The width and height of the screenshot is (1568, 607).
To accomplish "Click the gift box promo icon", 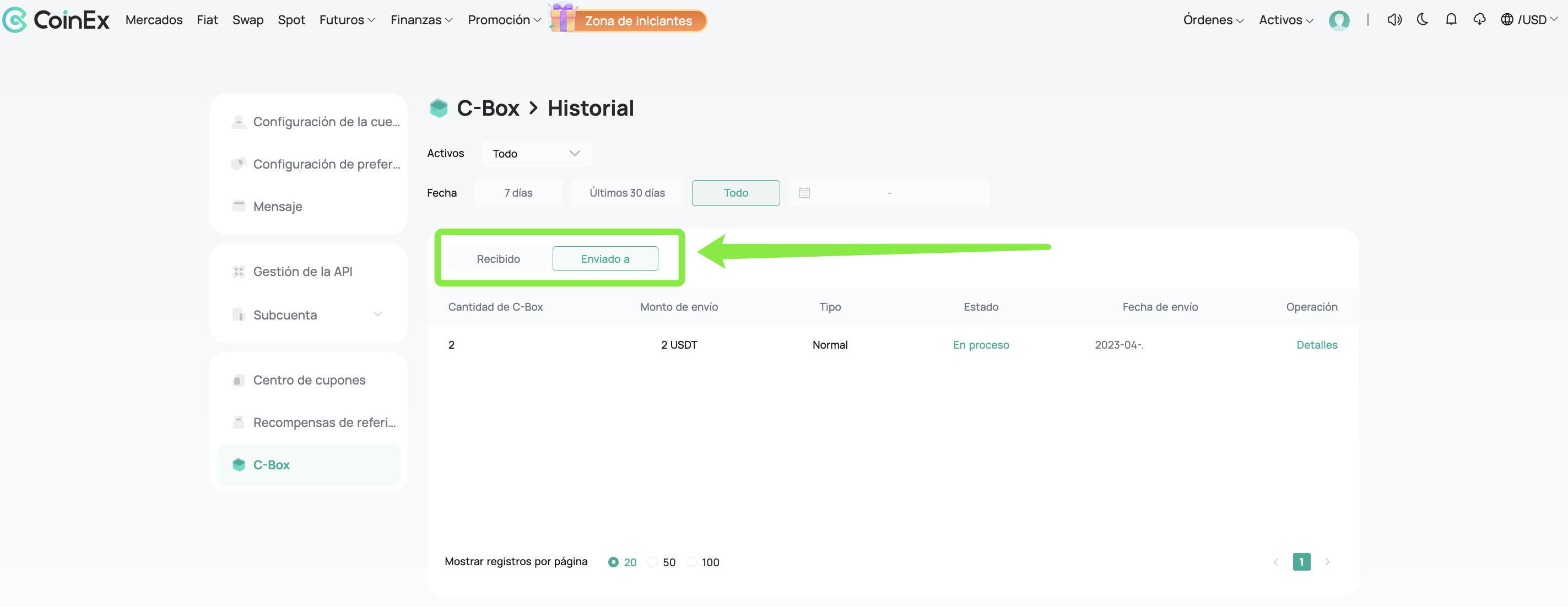I will point(563,18).
